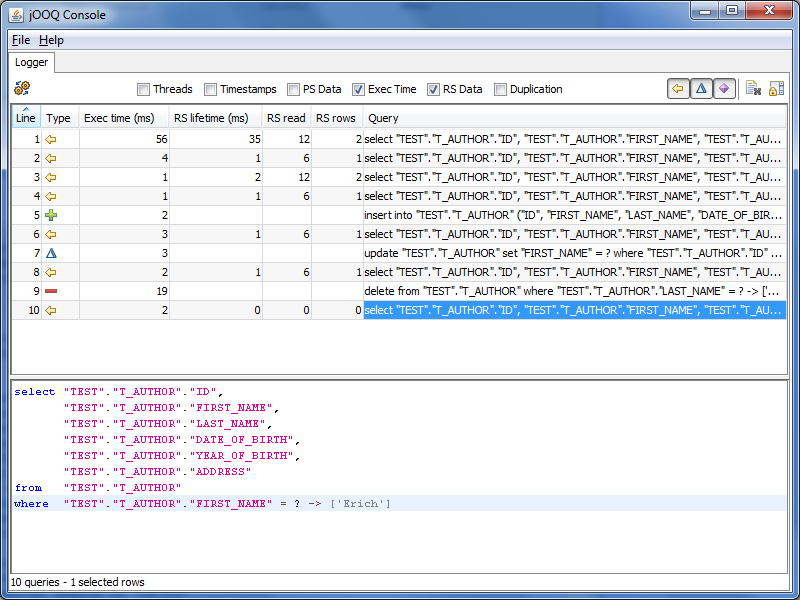800x600 pixels.
Task: Sort by RS read column header
Action: [x=287, y=117]
